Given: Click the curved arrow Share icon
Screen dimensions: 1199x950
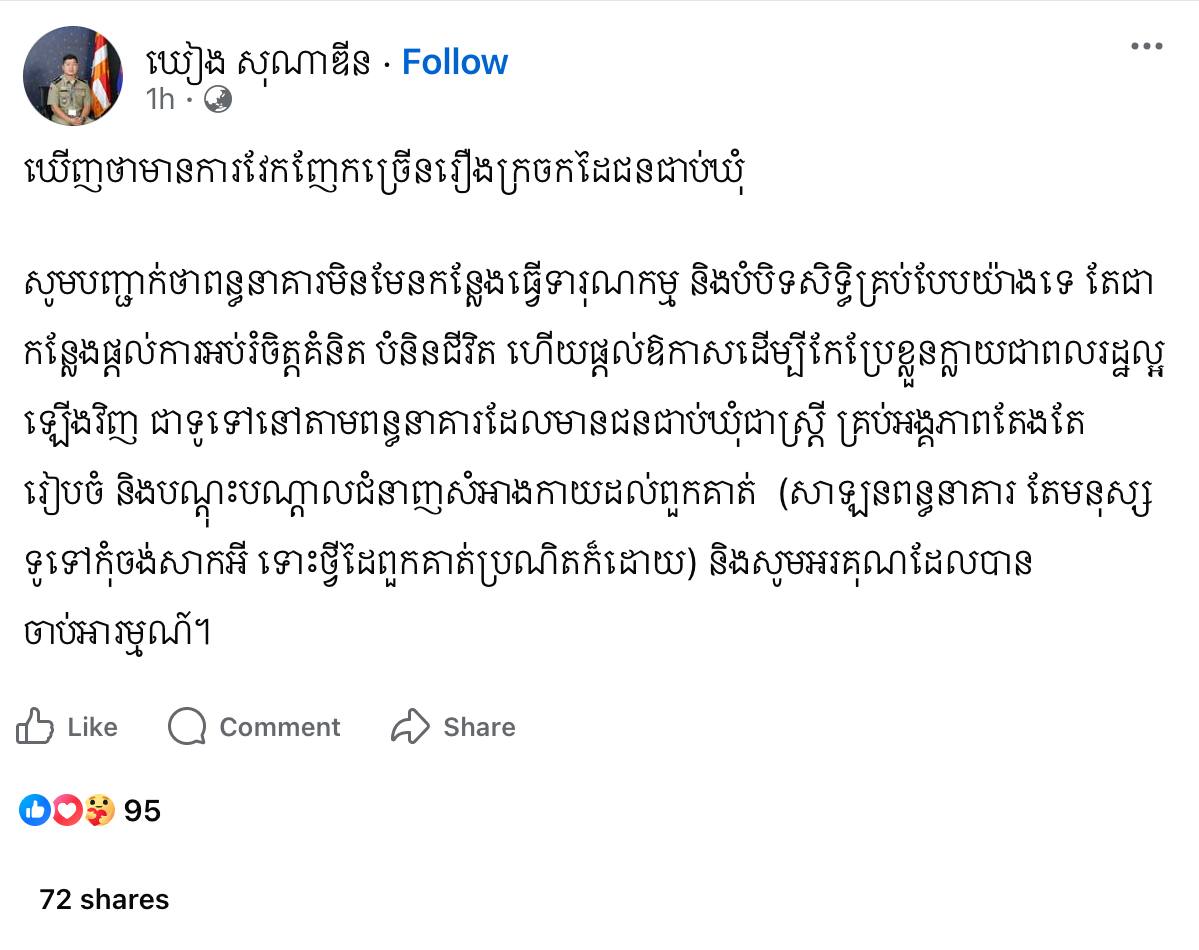Looking at the screenshot, I should pos(410,727).
